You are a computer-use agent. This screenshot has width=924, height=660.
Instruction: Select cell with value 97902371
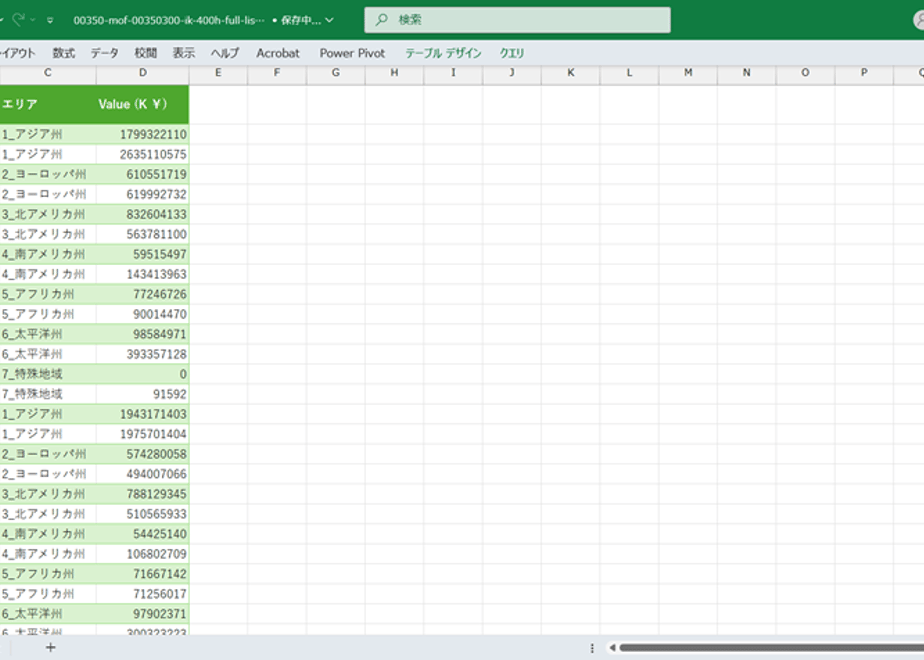point(143,614)
